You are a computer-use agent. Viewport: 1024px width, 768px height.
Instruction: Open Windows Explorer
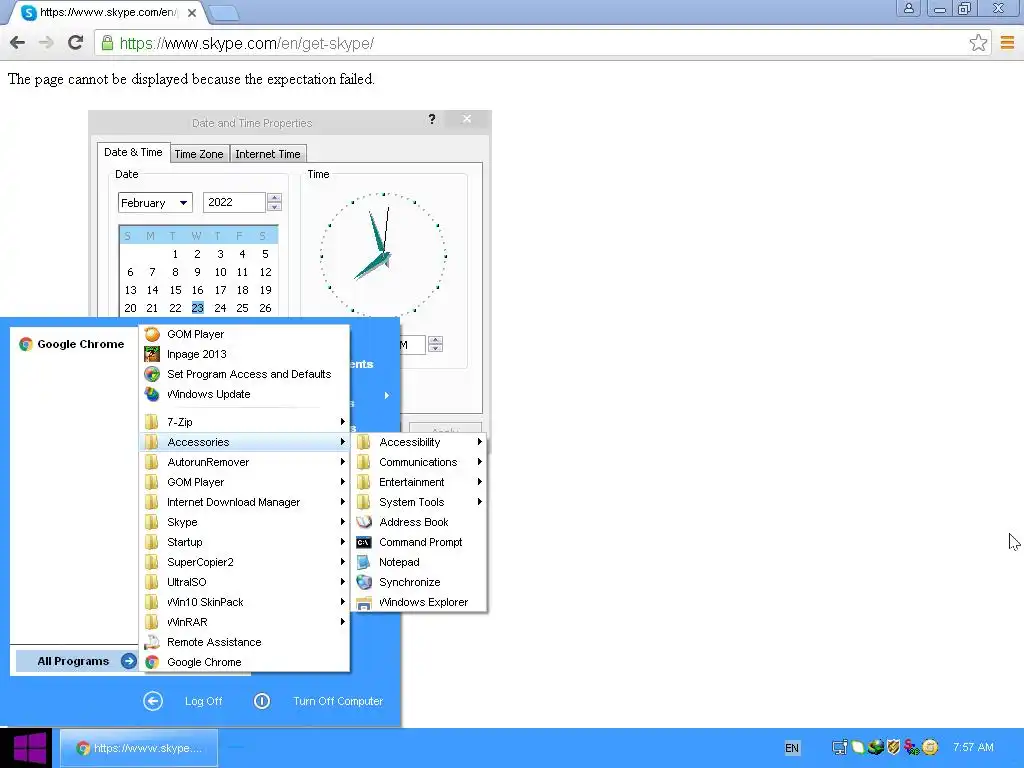pyautogui.click(x=419, y=602)
